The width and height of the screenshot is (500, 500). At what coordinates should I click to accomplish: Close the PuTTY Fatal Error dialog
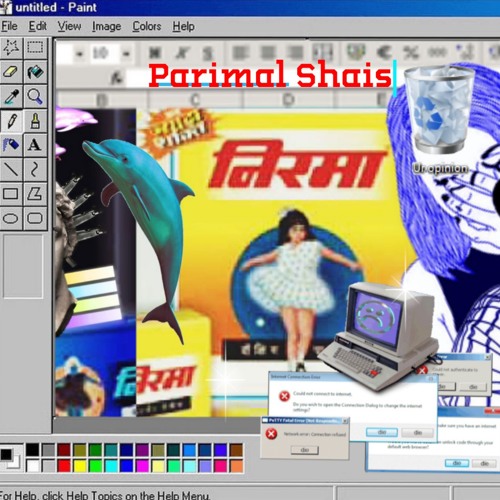[345, 421]
